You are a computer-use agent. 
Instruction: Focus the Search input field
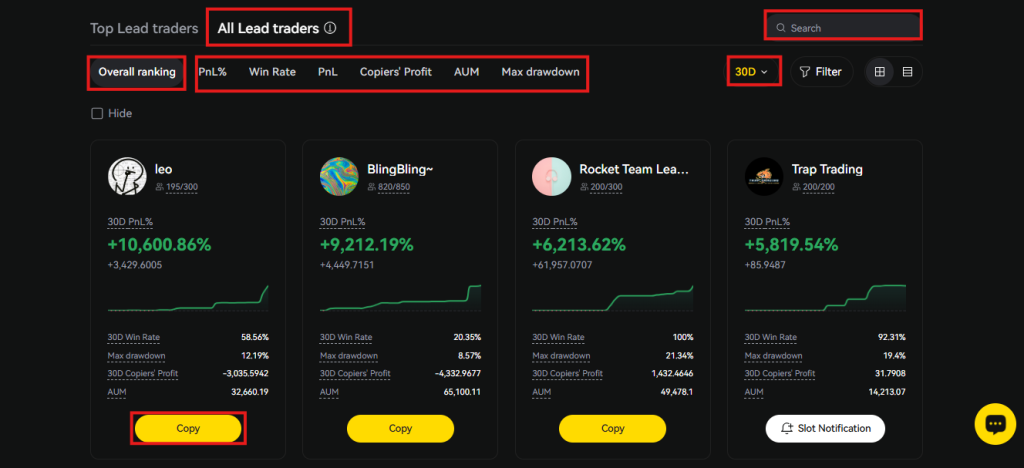(843, 28)
